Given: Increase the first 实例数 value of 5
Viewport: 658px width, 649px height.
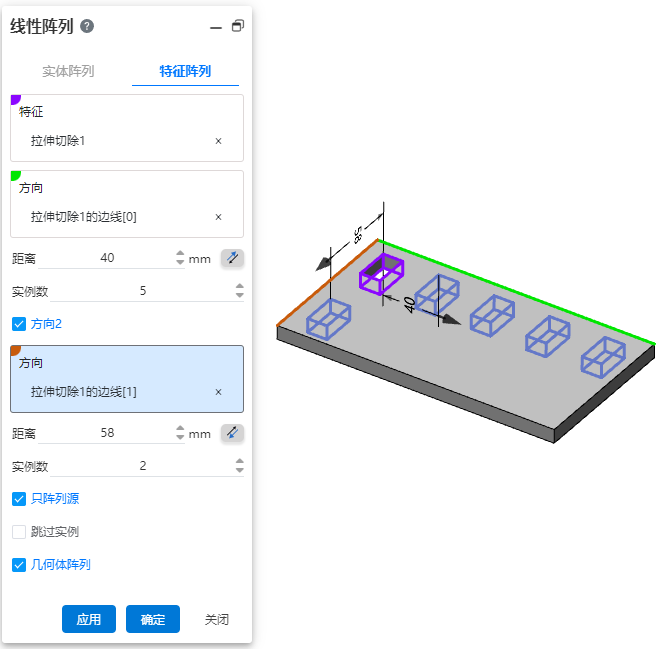Looking at the screenshot, I should tap(240, 286).
